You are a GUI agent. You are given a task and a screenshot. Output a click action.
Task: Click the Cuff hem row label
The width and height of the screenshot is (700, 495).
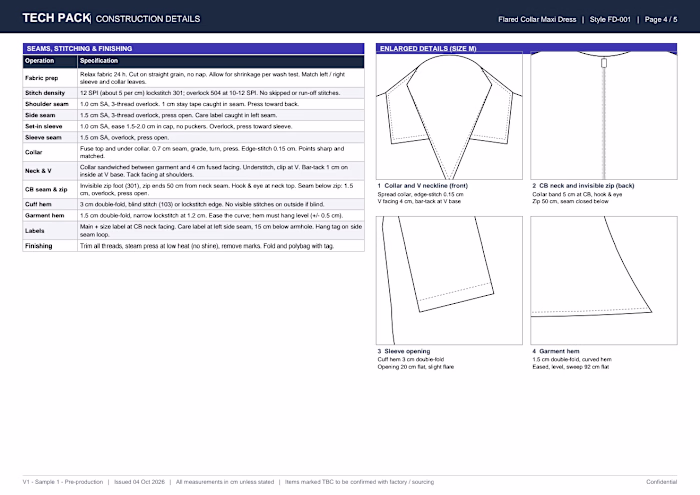tap(38, 204)
